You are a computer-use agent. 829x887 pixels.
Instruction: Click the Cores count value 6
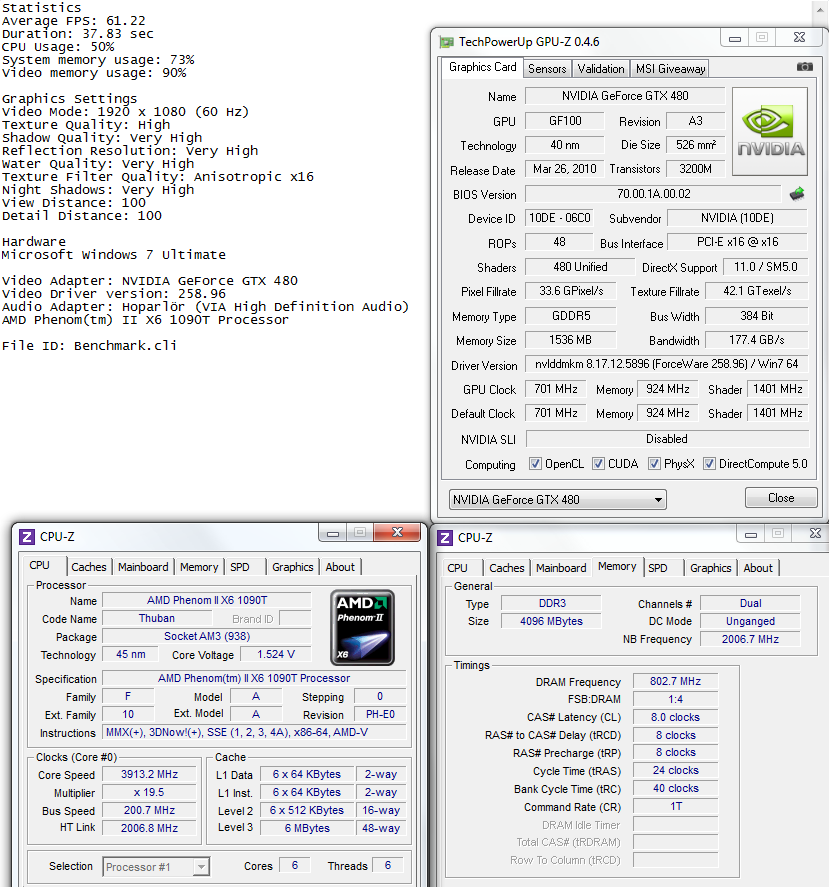(x=295, y=866)
